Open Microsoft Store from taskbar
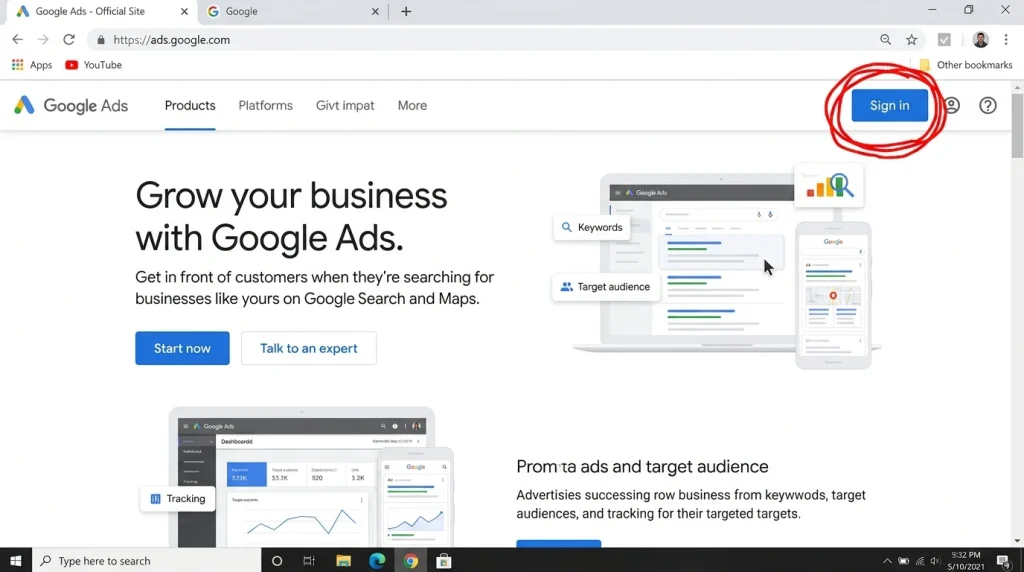 [443, 560]
